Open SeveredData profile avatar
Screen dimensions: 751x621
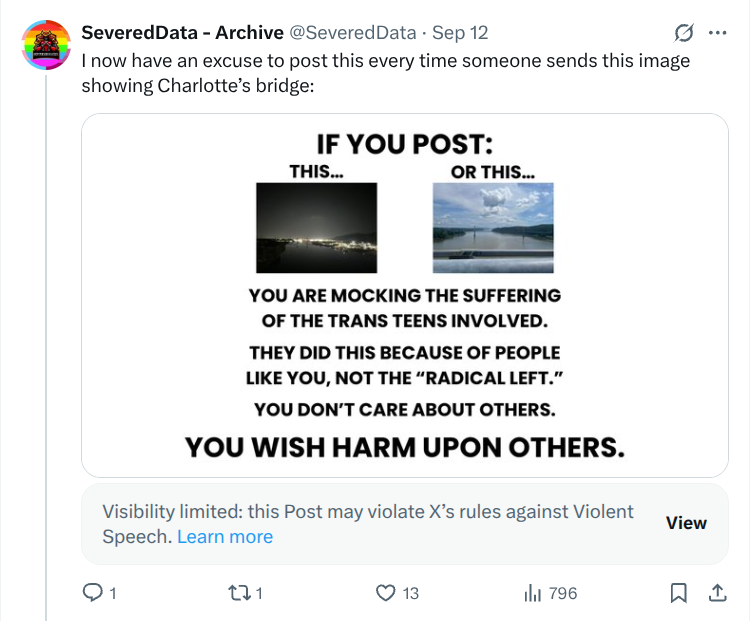pos(47,45)
